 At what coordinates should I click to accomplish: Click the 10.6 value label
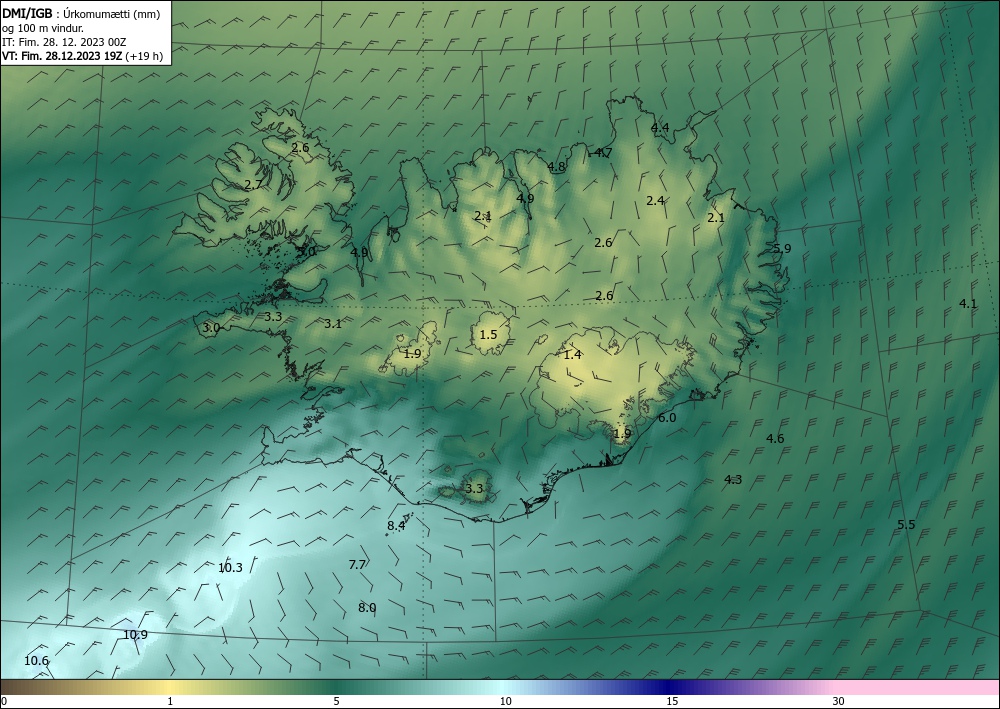[x=36, y=661]
